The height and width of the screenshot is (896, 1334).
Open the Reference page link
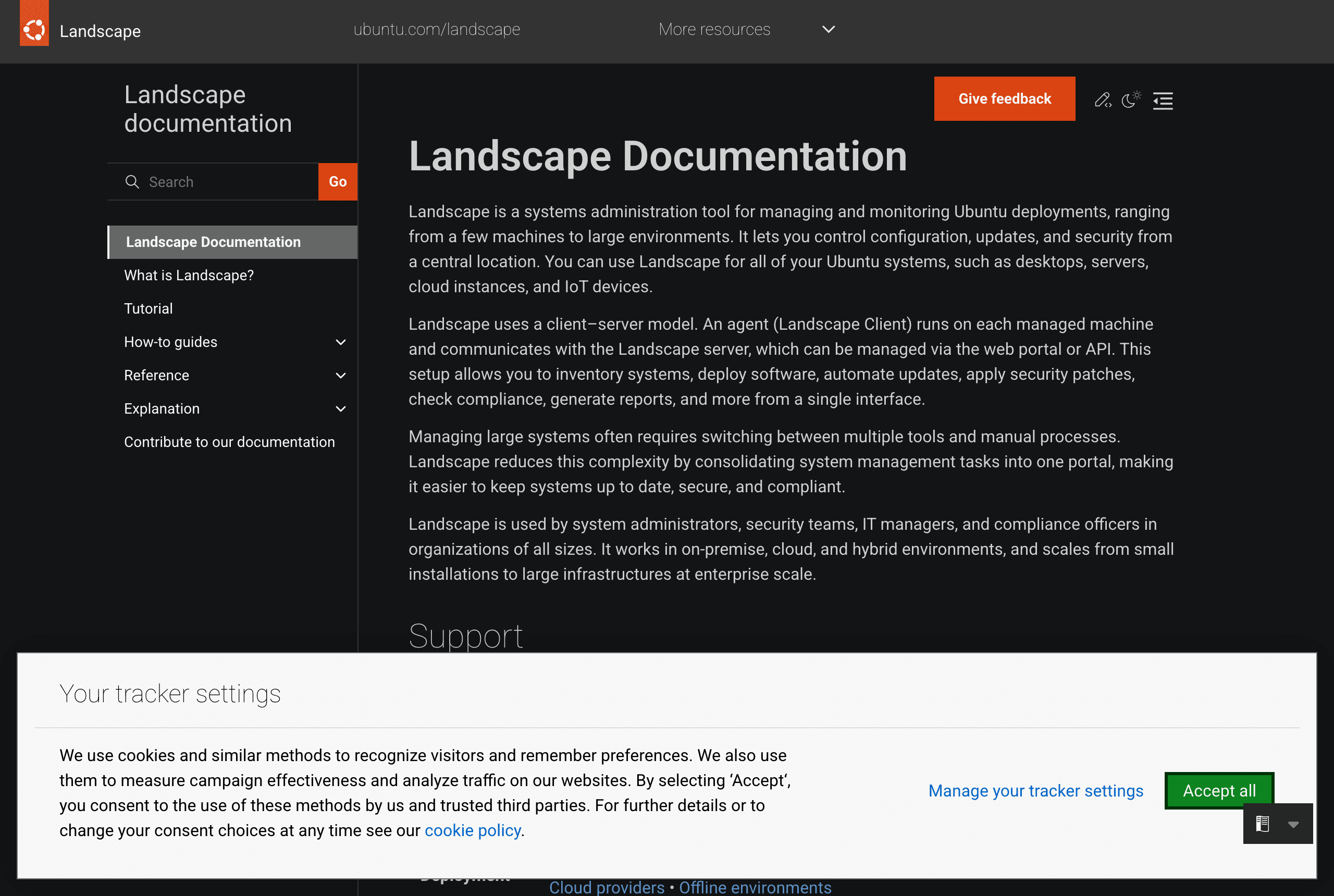(156, 376)
